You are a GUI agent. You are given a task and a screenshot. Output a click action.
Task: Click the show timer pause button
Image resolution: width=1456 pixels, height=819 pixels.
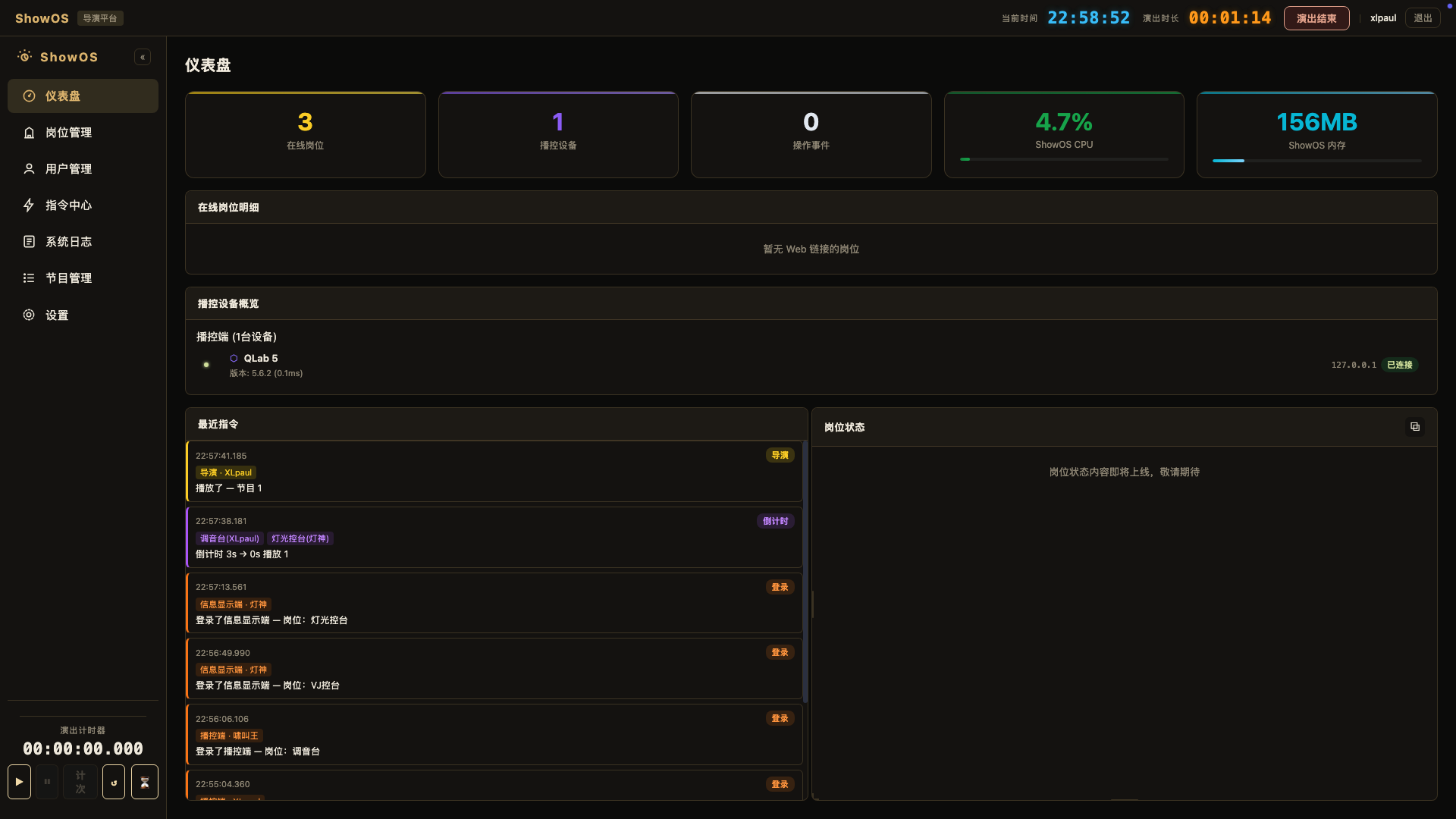coord(47,782)
